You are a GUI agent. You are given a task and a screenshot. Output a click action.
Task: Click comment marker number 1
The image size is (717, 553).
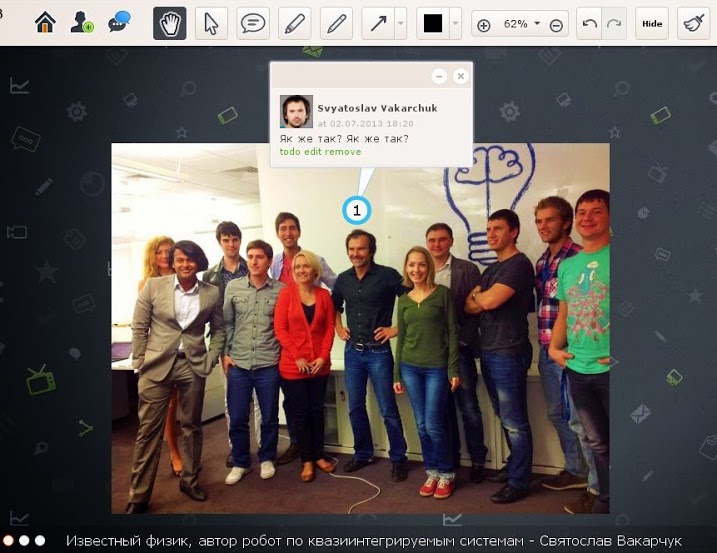[357, 211]
